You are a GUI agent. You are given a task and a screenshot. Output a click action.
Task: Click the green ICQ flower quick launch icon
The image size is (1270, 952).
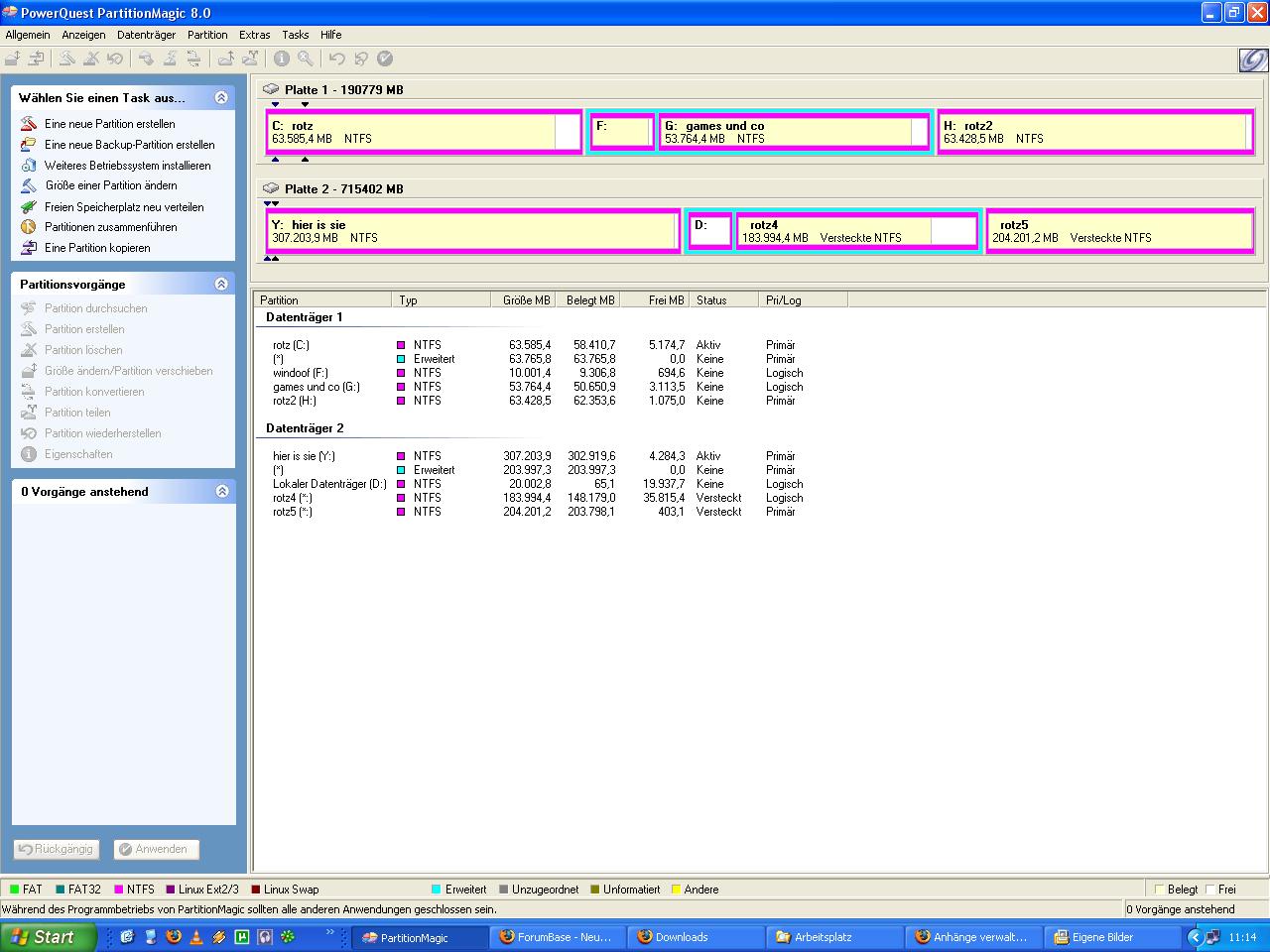[288, 936]
